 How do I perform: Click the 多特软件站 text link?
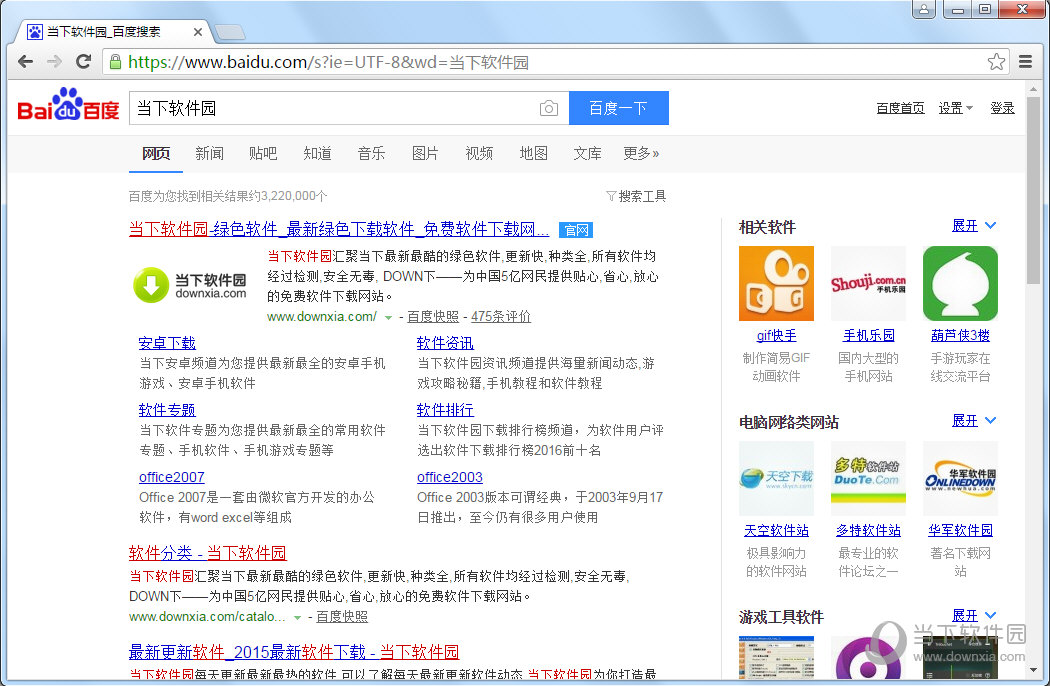click(869, 530)
